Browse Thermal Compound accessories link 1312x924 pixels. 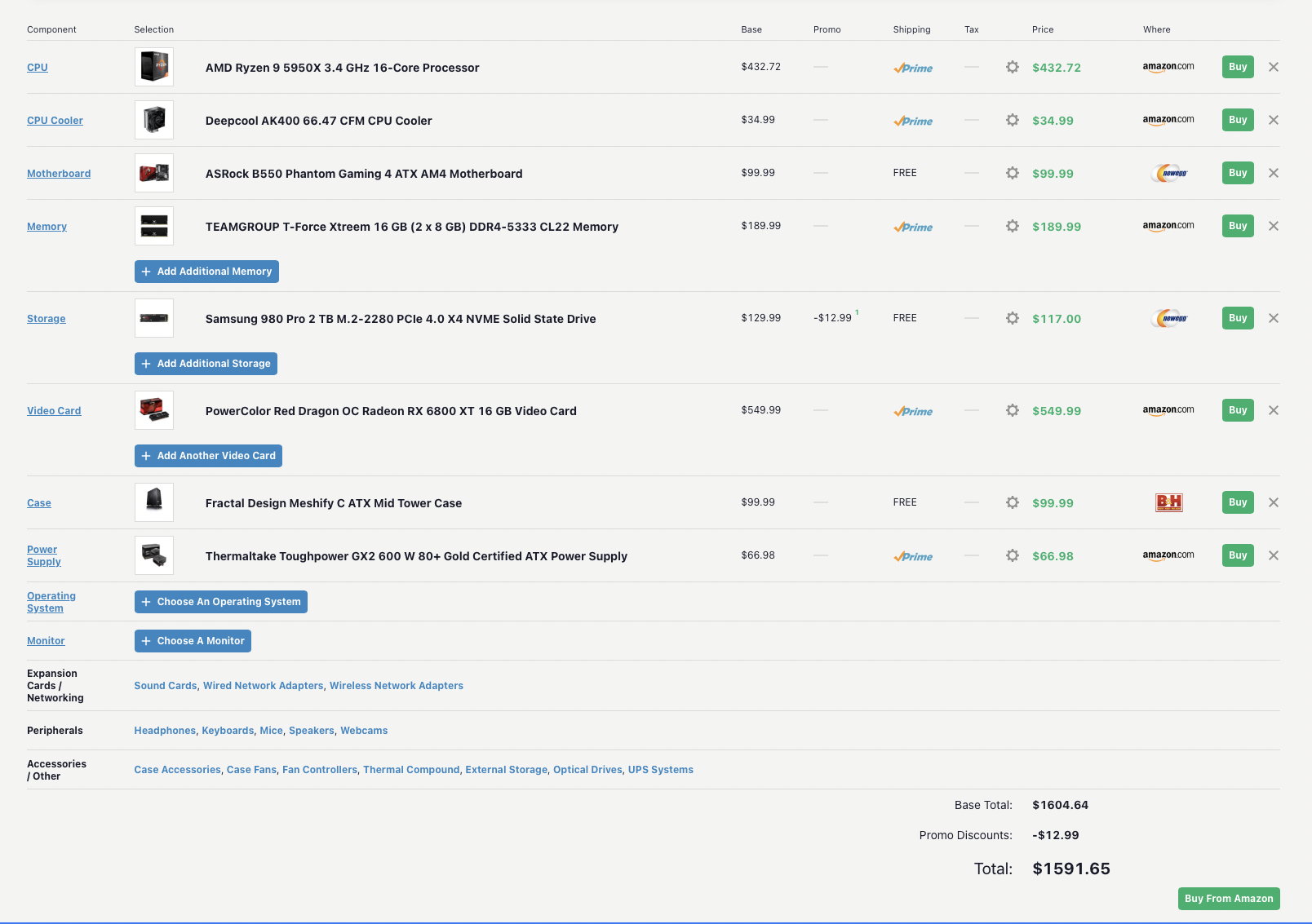coord(411,770)
